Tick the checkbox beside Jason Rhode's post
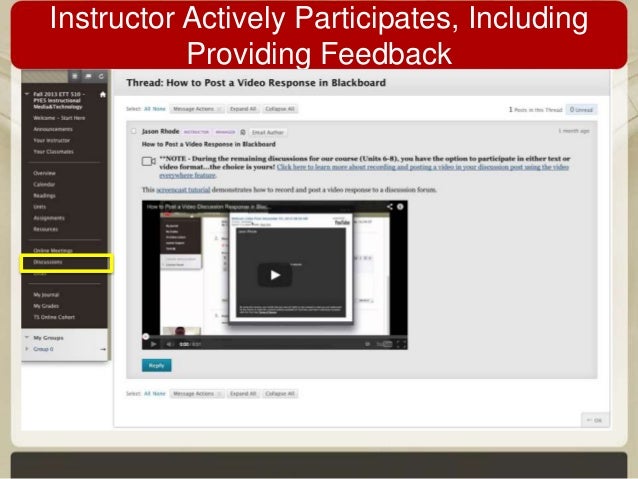This screenshot has height=479, width=638. pos(133,131)
